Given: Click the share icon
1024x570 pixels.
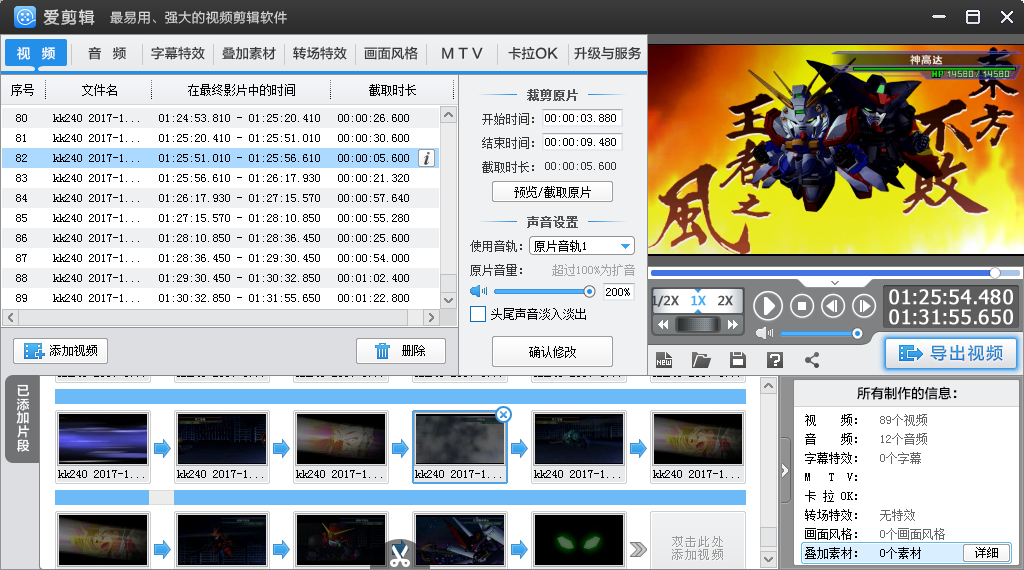Looking at the screenshot, I should click(812, 360).
